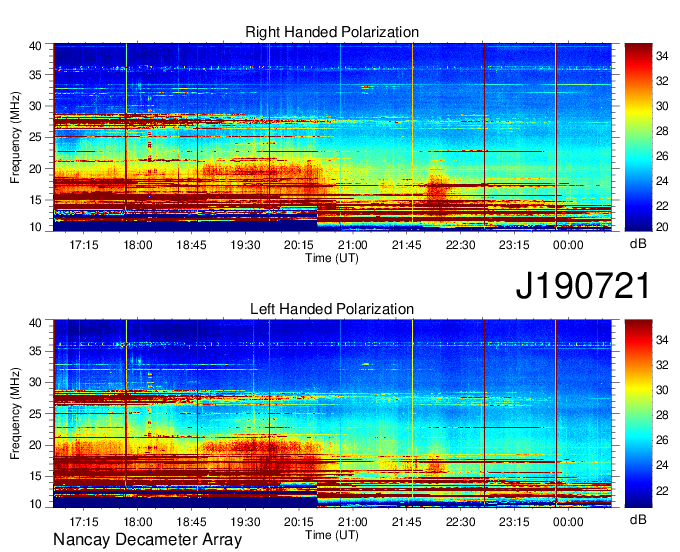Screen dimensions: 680x552
Task: Click 35 MHz tick on Left Handed frequency axis
Action: point(36,351)
